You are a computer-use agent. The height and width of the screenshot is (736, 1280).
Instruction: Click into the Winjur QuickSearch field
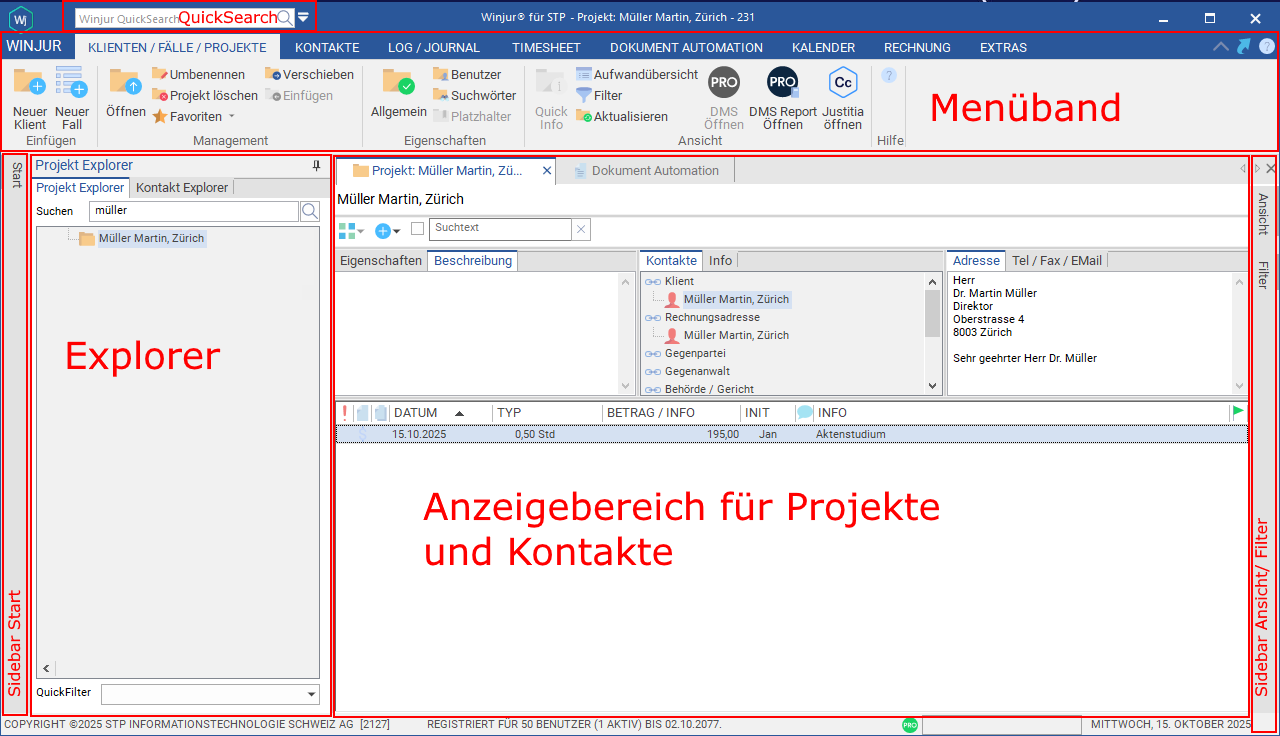[x=176, y=18]
